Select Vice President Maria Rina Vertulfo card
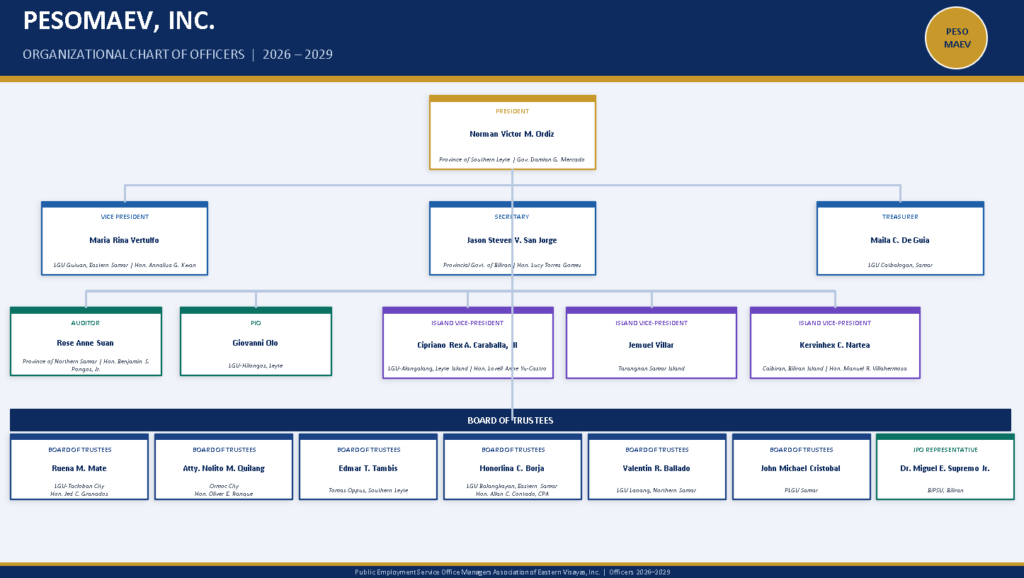 (124, 239)
